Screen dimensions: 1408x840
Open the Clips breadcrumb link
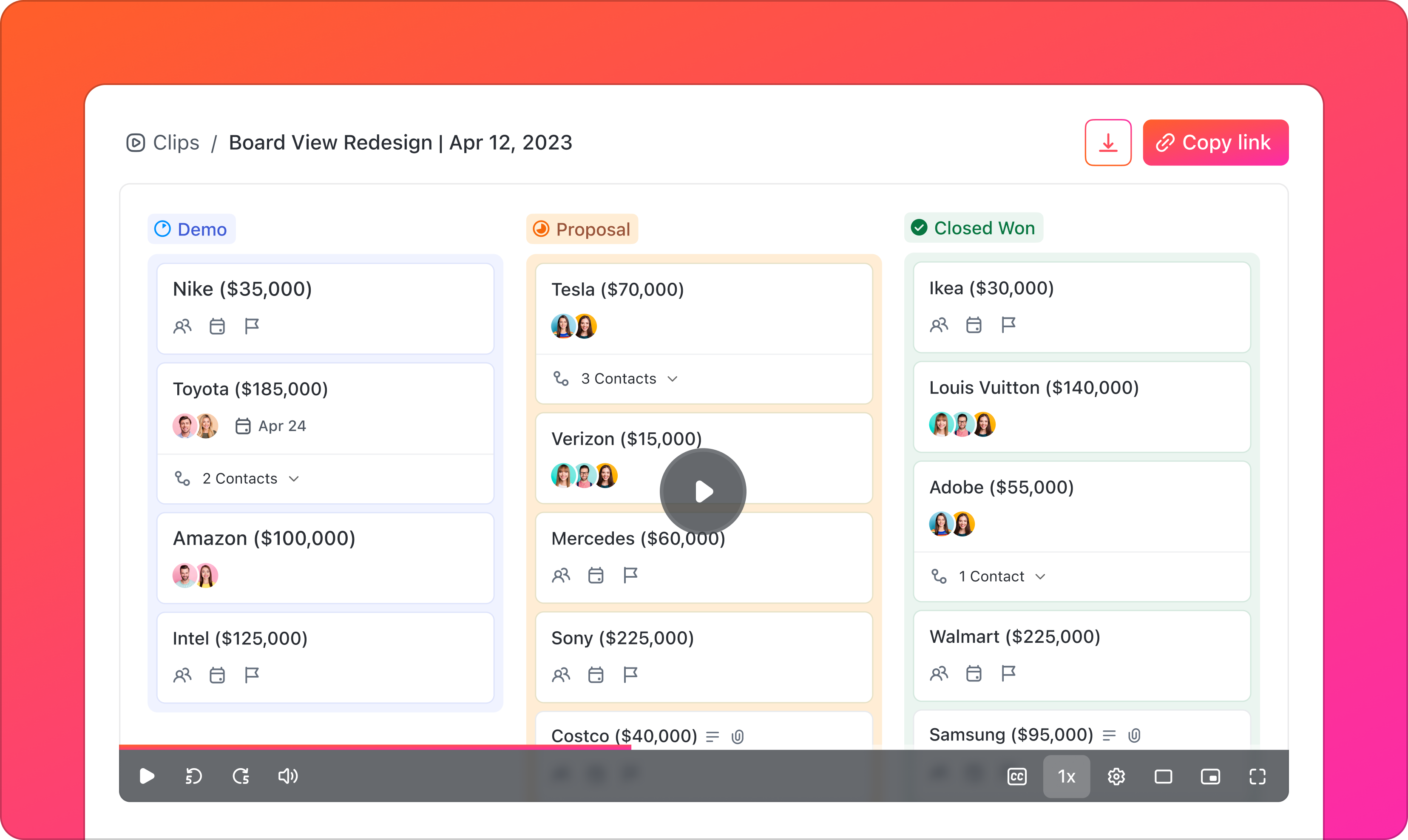176,142
